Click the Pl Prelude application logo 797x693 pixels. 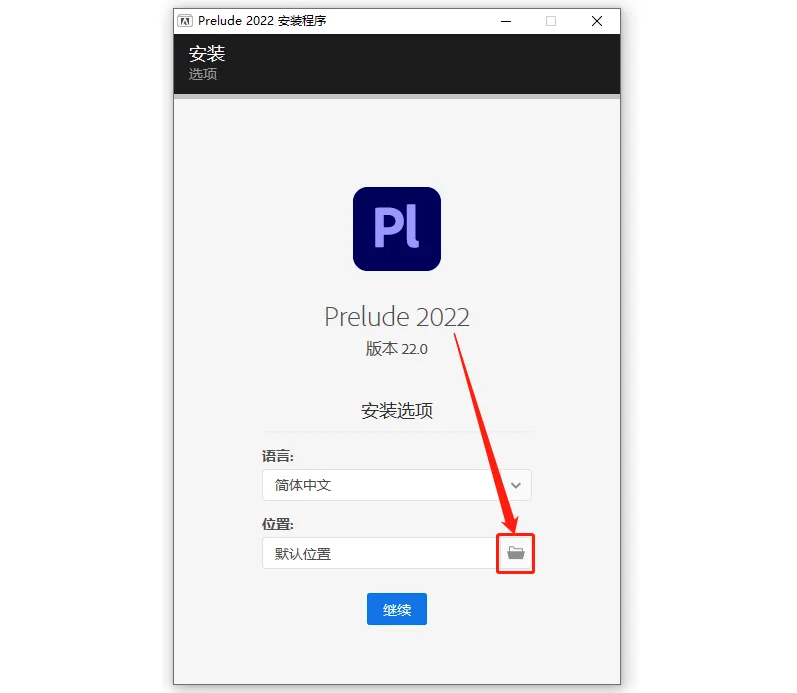click(x=396, y=229)
